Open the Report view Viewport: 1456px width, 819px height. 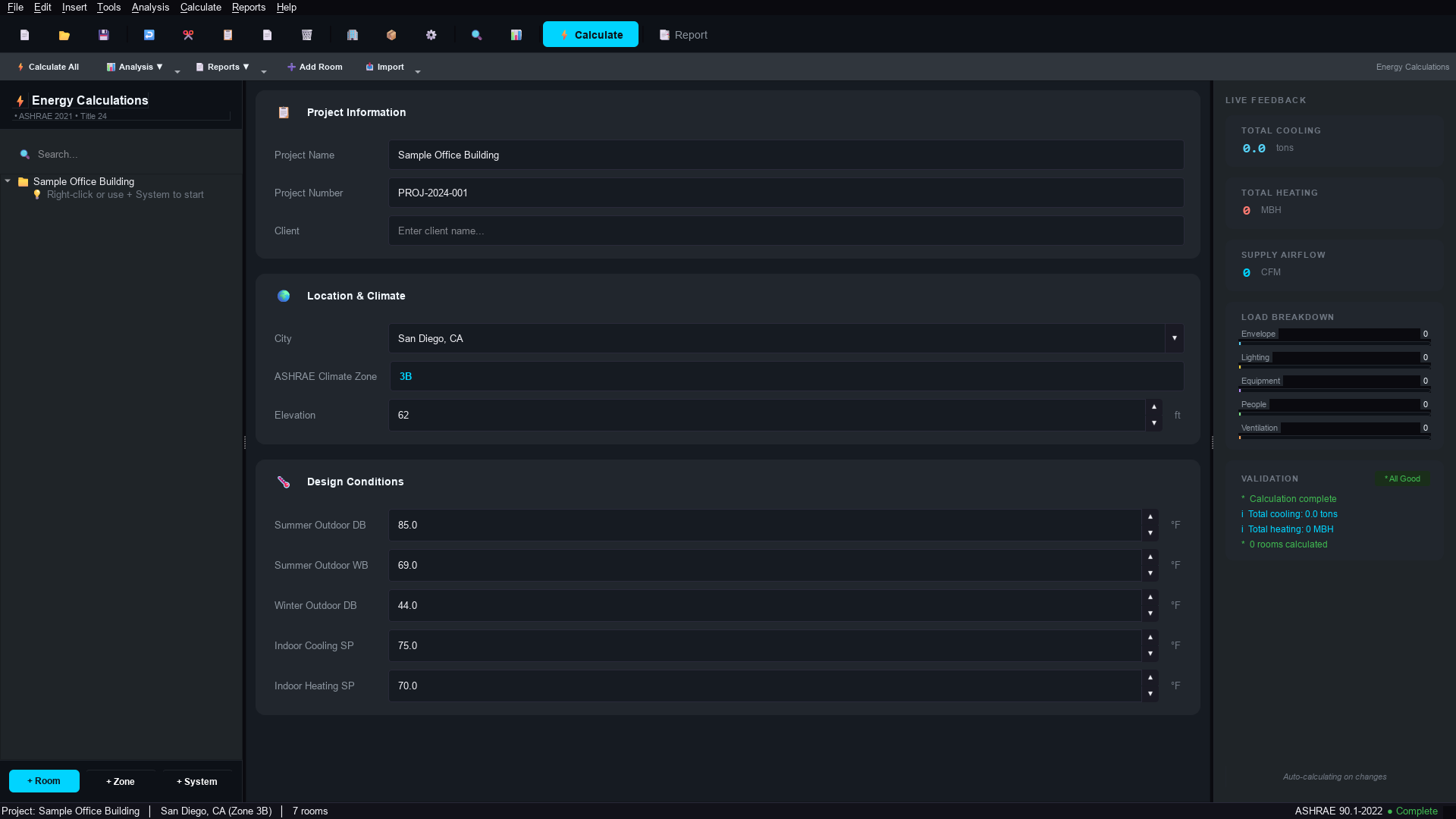(683, 35)
